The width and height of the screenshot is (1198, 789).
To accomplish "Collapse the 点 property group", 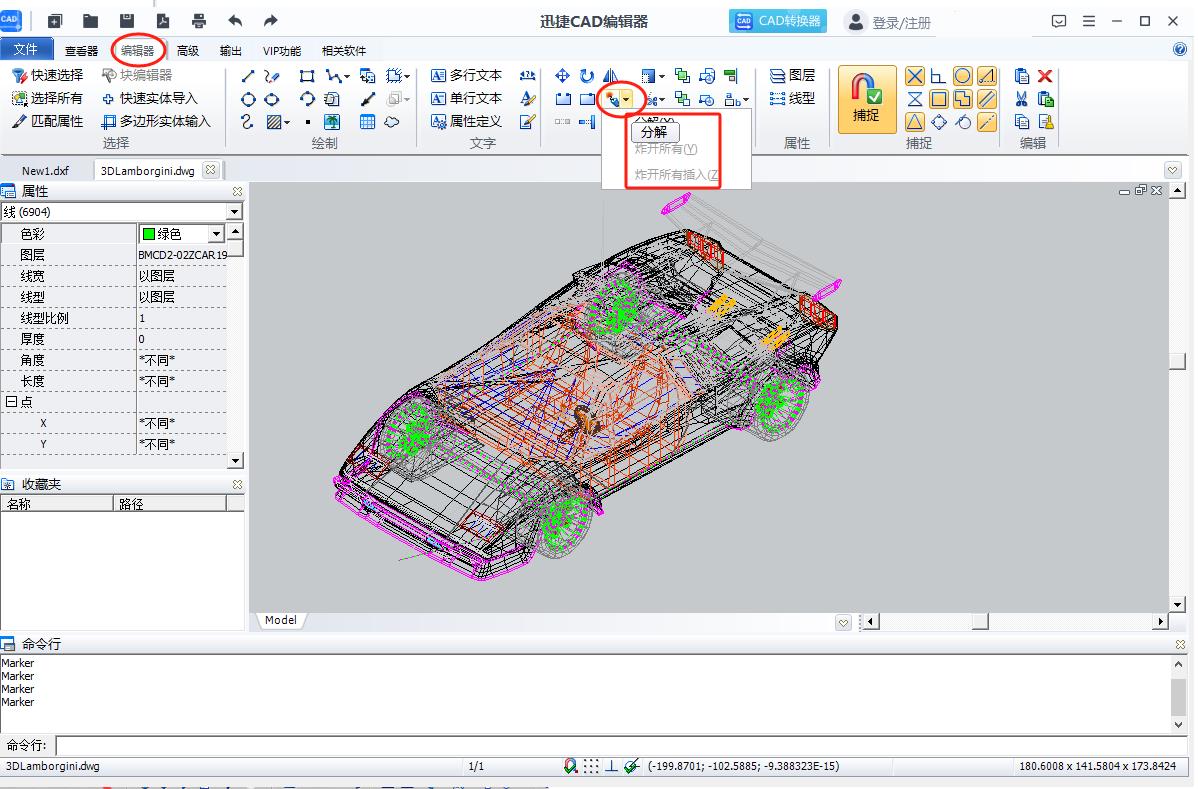I will coord(10,402).
